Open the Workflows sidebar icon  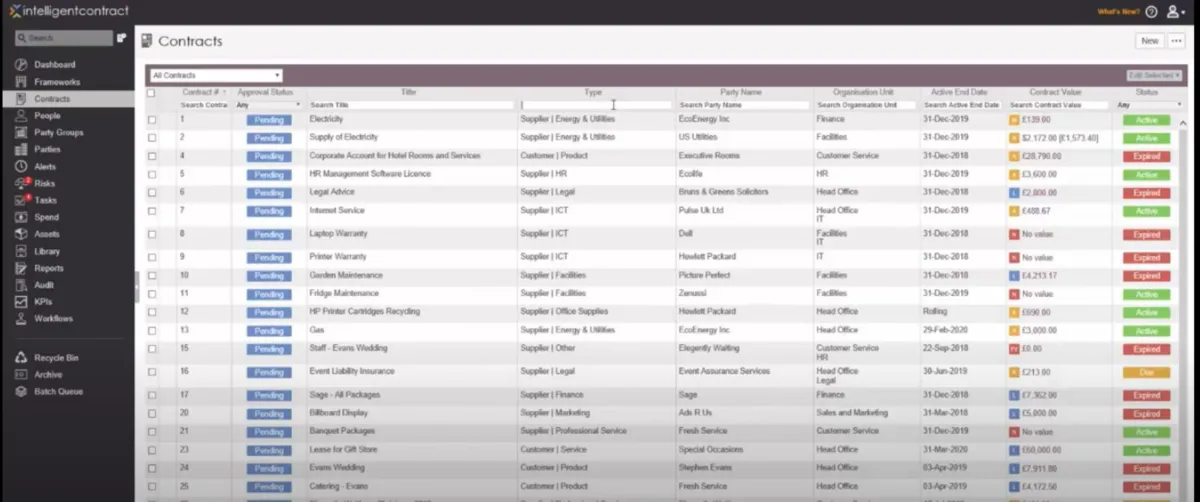(22, 319)
